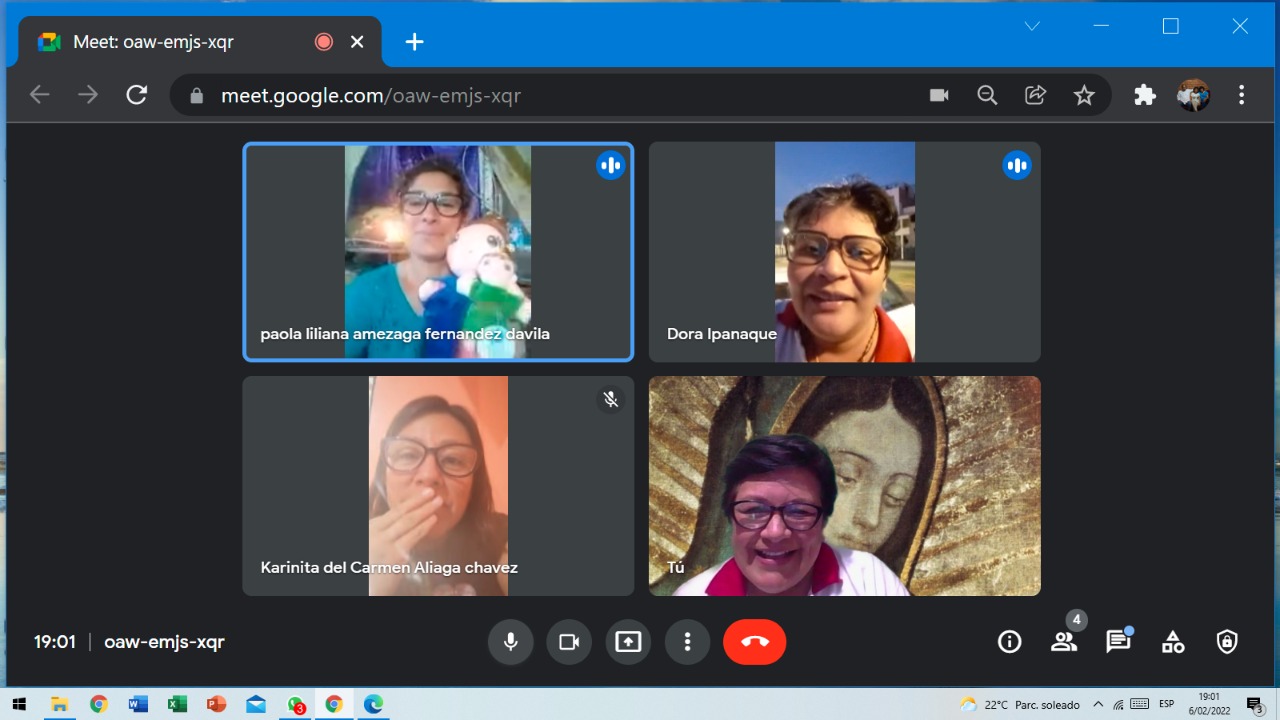Image resolution: width=1280 pixels, height=720 pixels.
Task: Select paola liliana amezaga video tile
Action: pyautogui.click(x=438, y=252)
